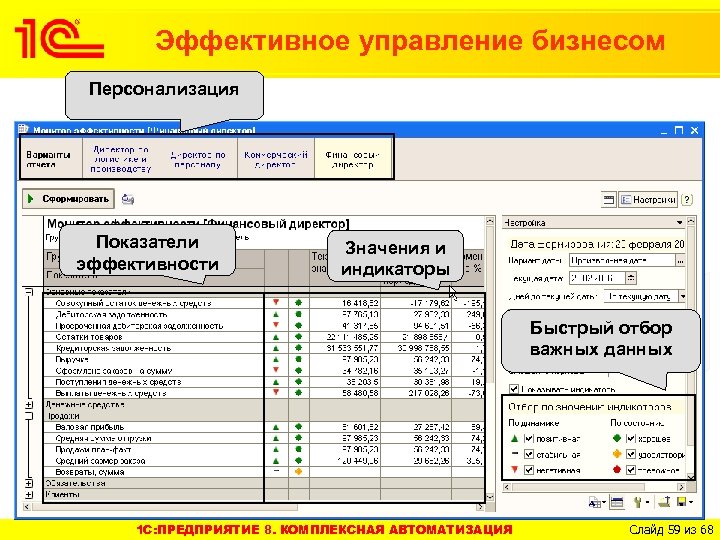
Task: Click dash indicator in Возвраты, сумма row
Action: 276,471
